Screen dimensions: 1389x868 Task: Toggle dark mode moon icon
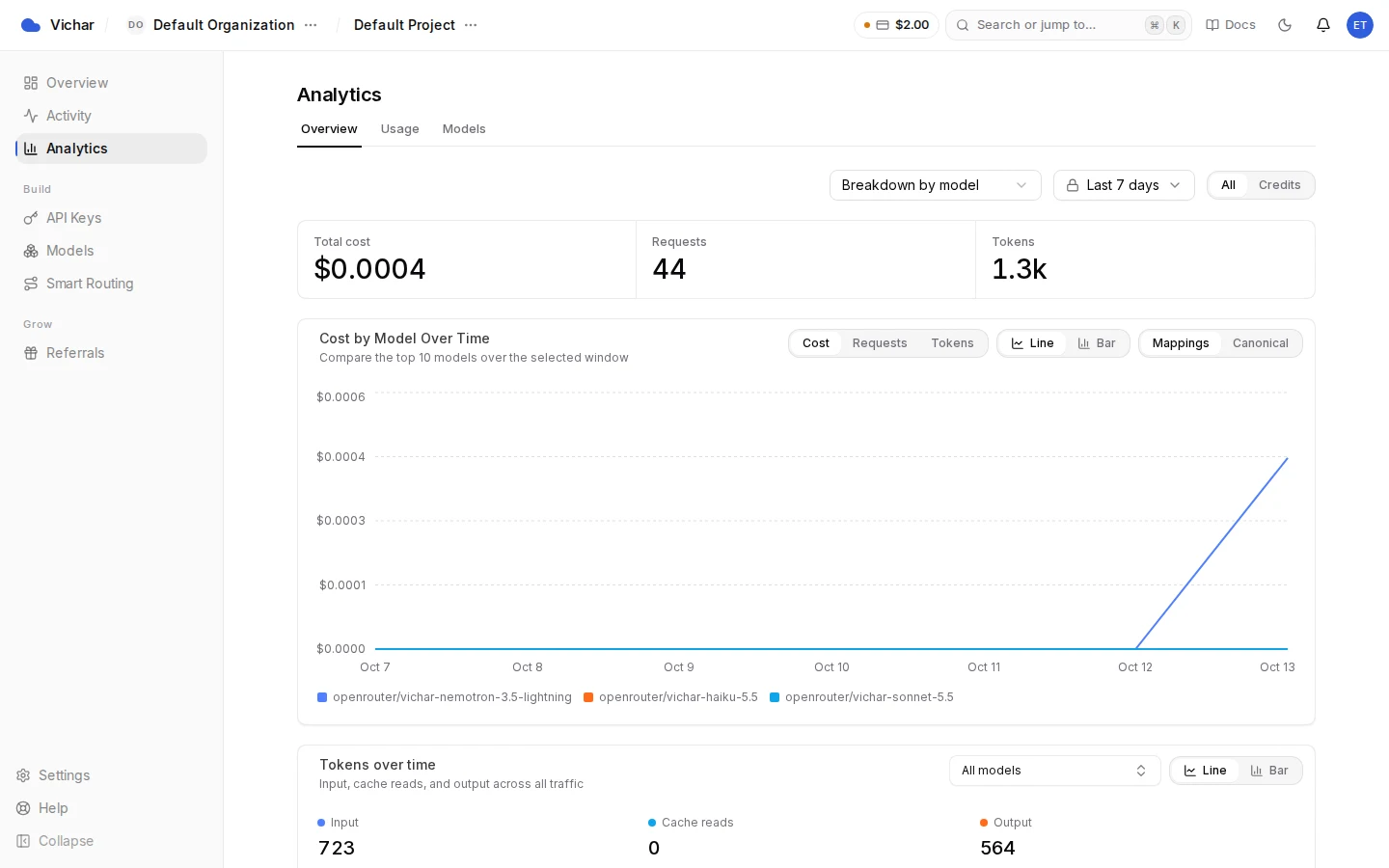(1285, 25)
